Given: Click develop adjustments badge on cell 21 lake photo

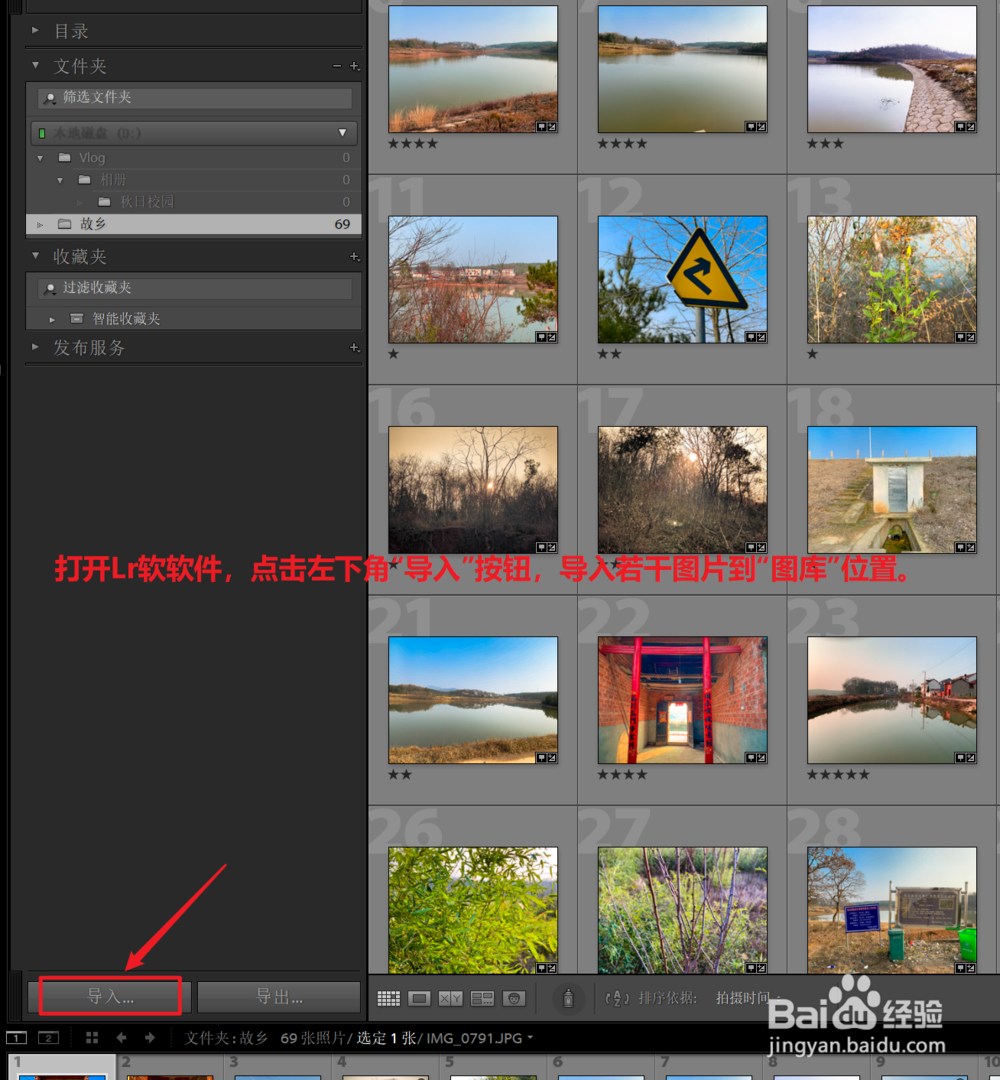Looking at the screenshot, I should tap(552, 757).
